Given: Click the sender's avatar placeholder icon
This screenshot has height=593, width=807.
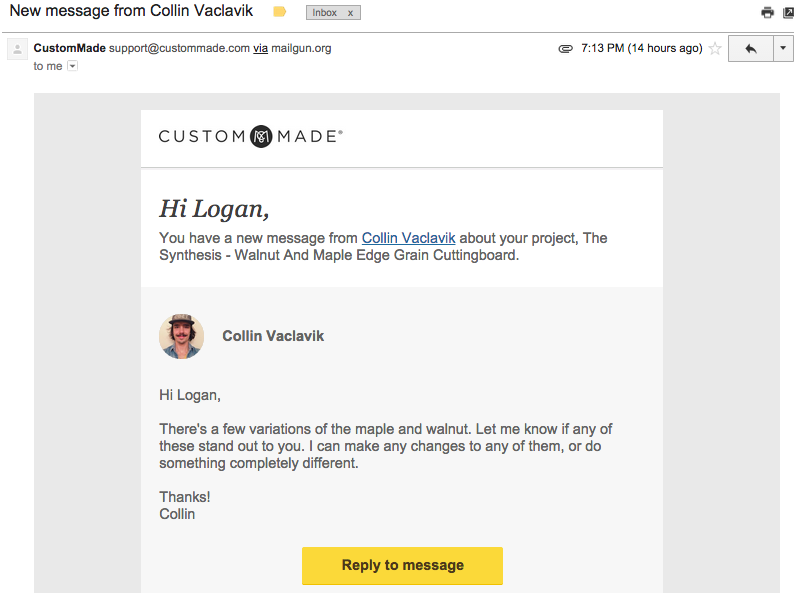Looking at the screenshot, I should pyautogui.click(x=17, y=49).
